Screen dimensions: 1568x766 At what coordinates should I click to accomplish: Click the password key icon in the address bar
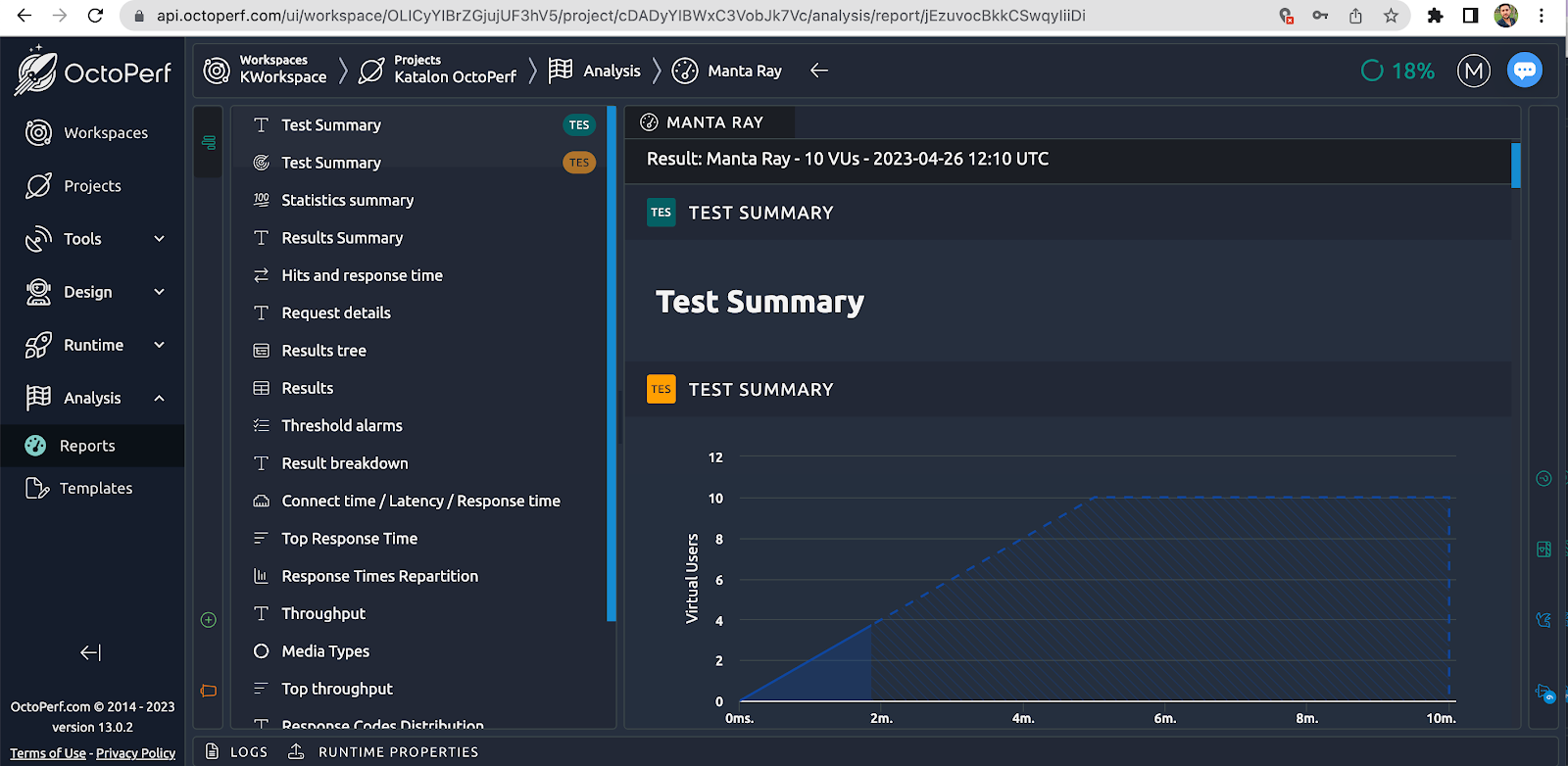point(1320,16)
